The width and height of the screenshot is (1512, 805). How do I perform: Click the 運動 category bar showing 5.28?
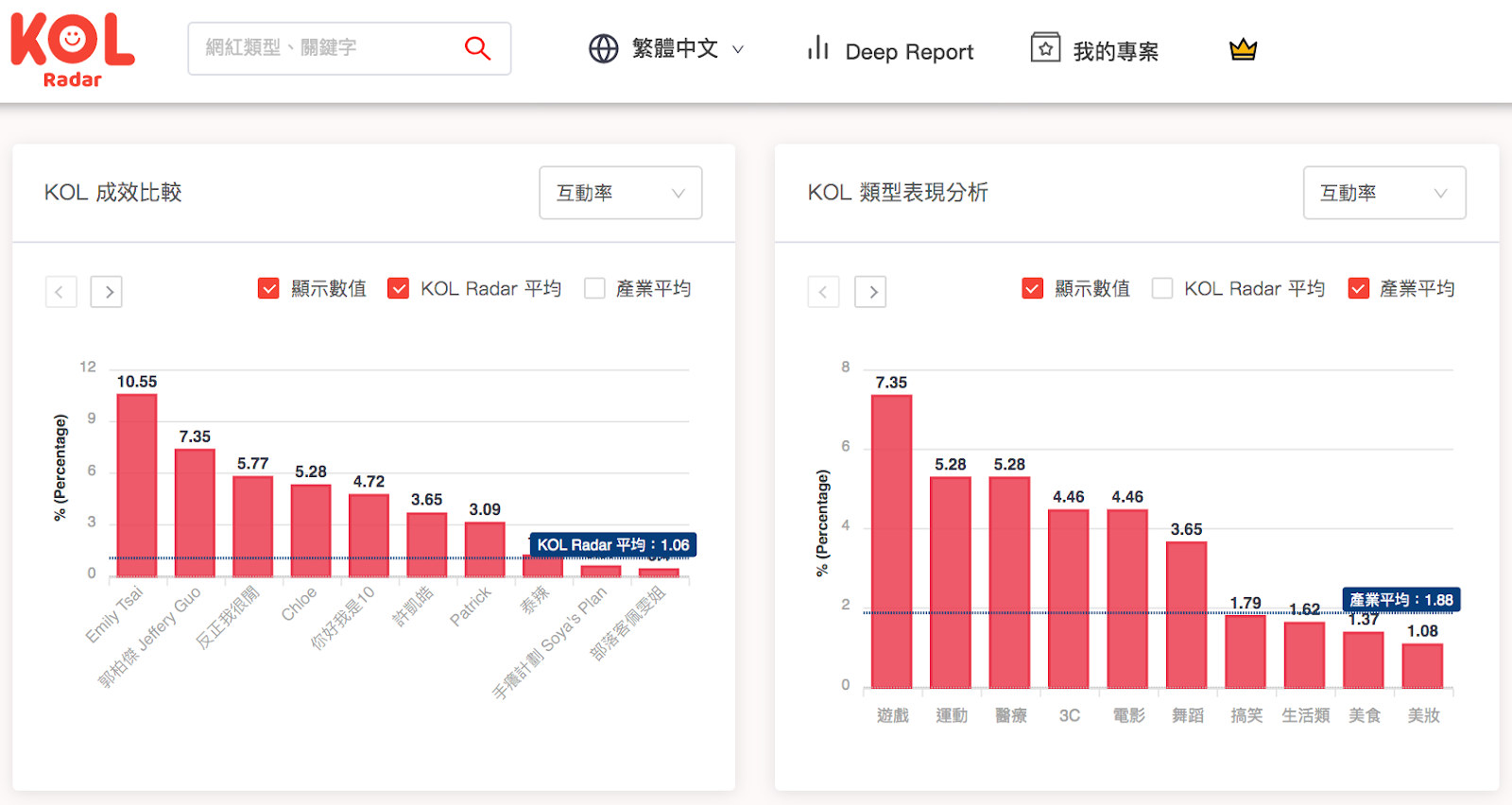tap(951, 583)
